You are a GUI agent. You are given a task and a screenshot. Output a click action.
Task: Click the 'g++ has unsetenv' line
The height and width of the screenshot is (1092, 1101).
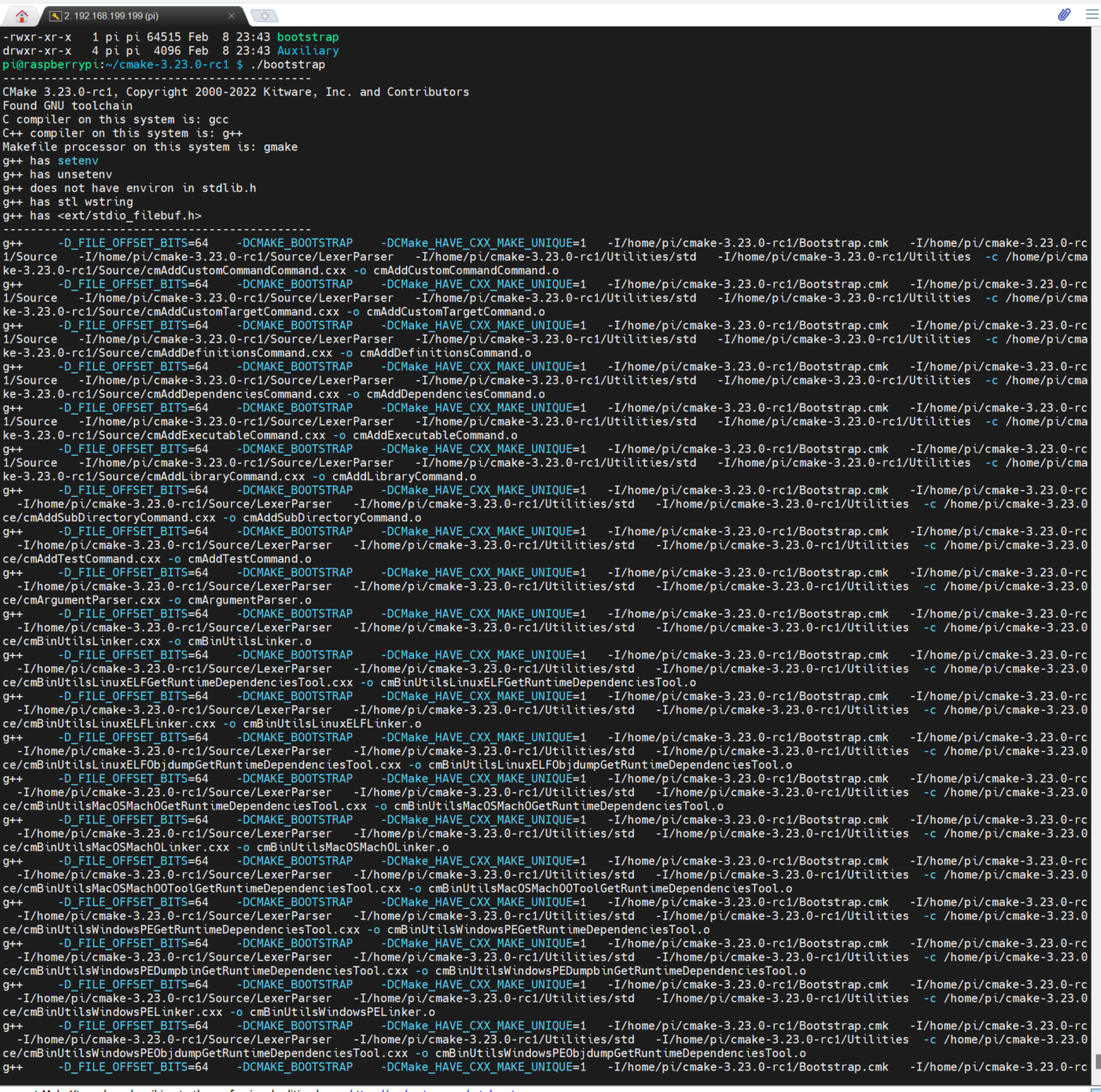(x=58, y=174)
